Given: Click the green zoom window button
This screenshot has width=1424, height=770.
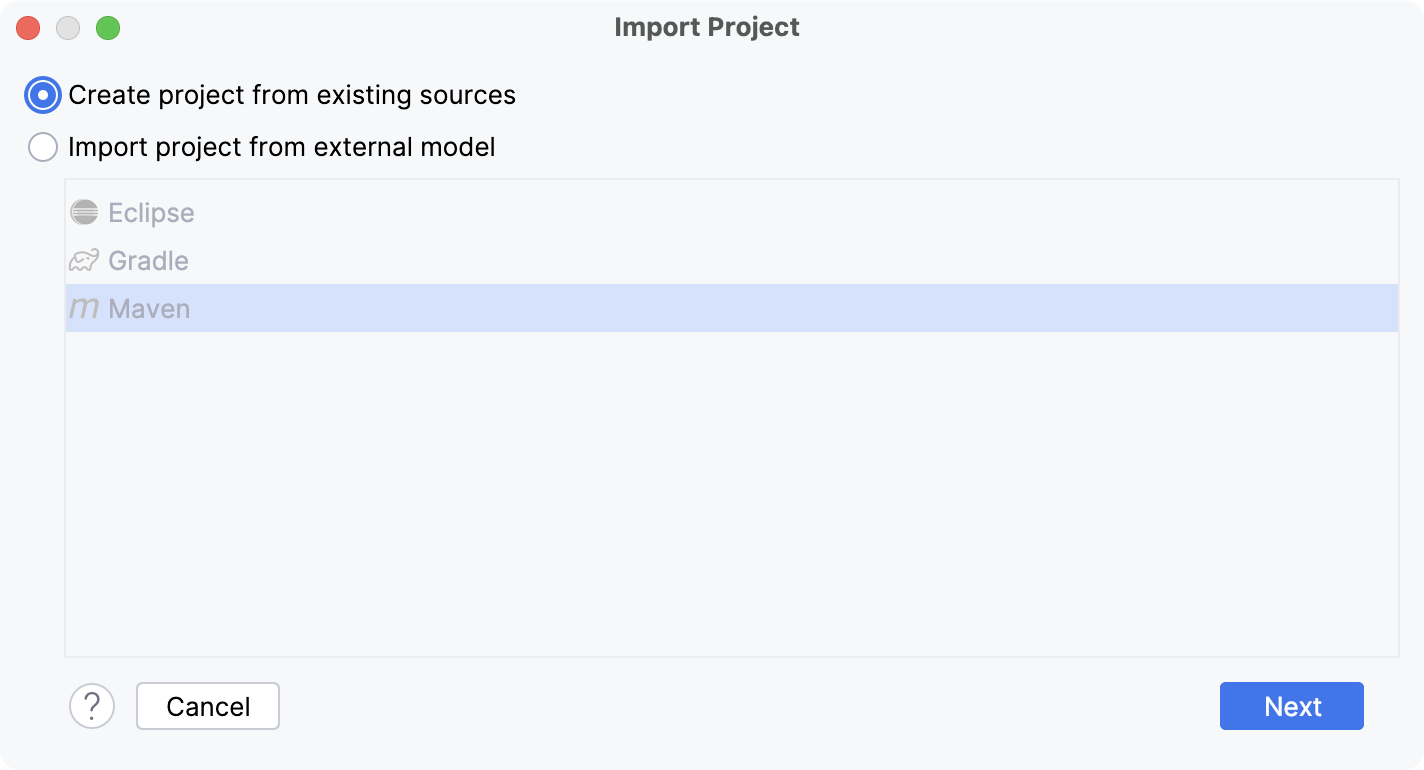Looking at the screenshot, I should coord(108,27).
